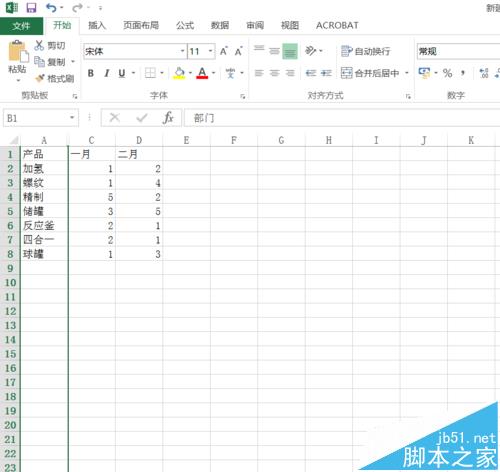Select the Cut scissors icon
The height and width of the screenshot is (472, 500).
pos(39,45)
